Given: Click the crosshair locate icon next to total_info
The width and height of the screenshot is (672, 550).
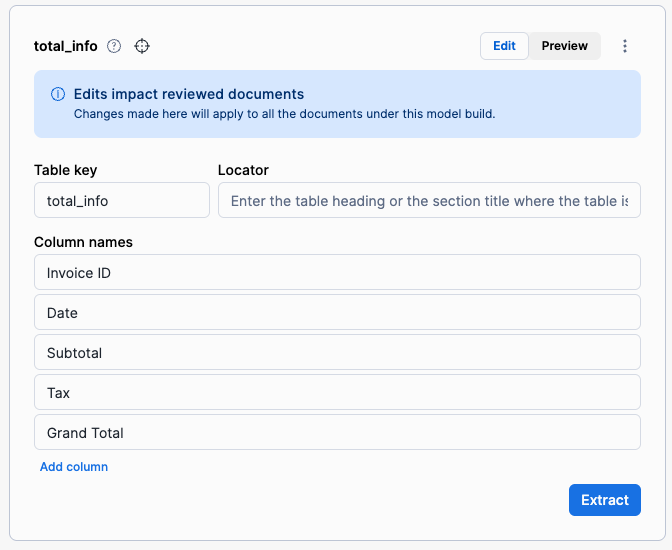Looking at the screenshot, I should (142, 46).
